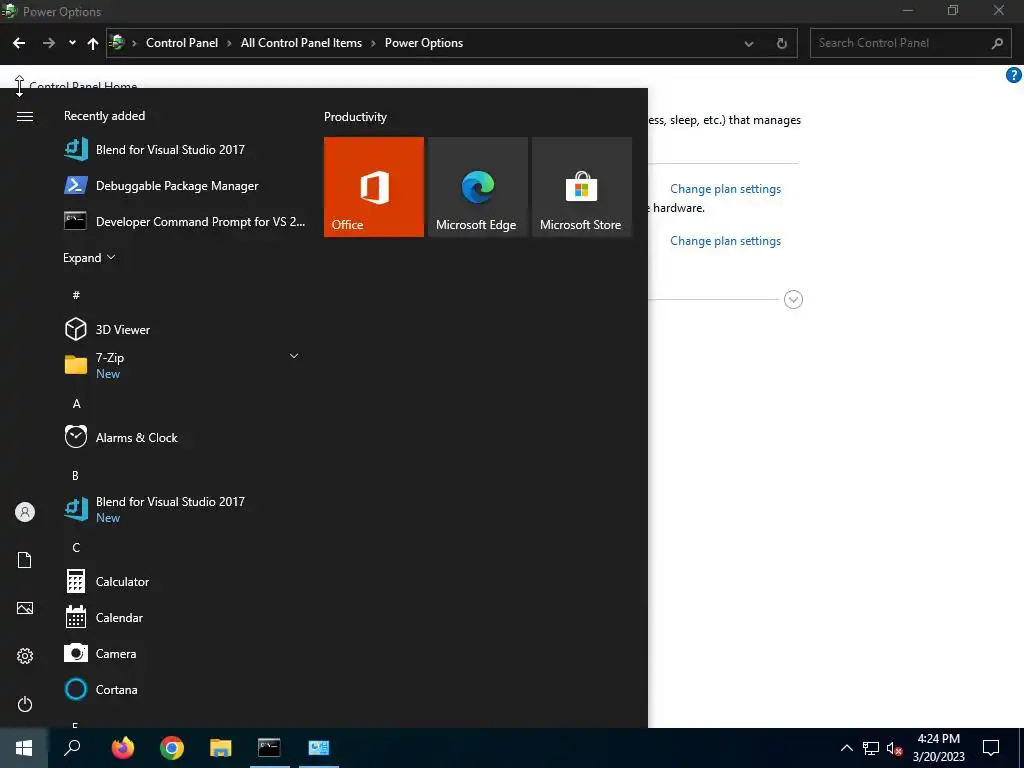The height and width of the screenshot is (768, 1024).
Task: Focus the Search Control Panel field
Action: [911, 43]
